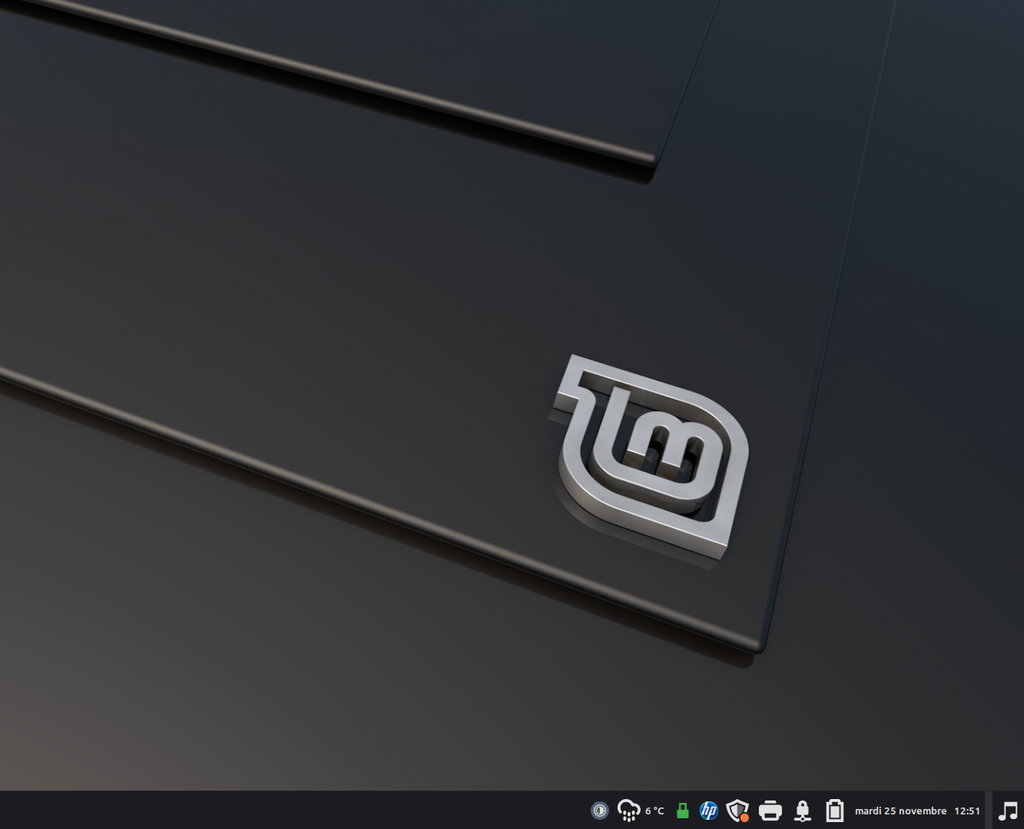Open the HP device manager icon
The width and height of the screenshot is (1024, 829).
coord(709,810)
